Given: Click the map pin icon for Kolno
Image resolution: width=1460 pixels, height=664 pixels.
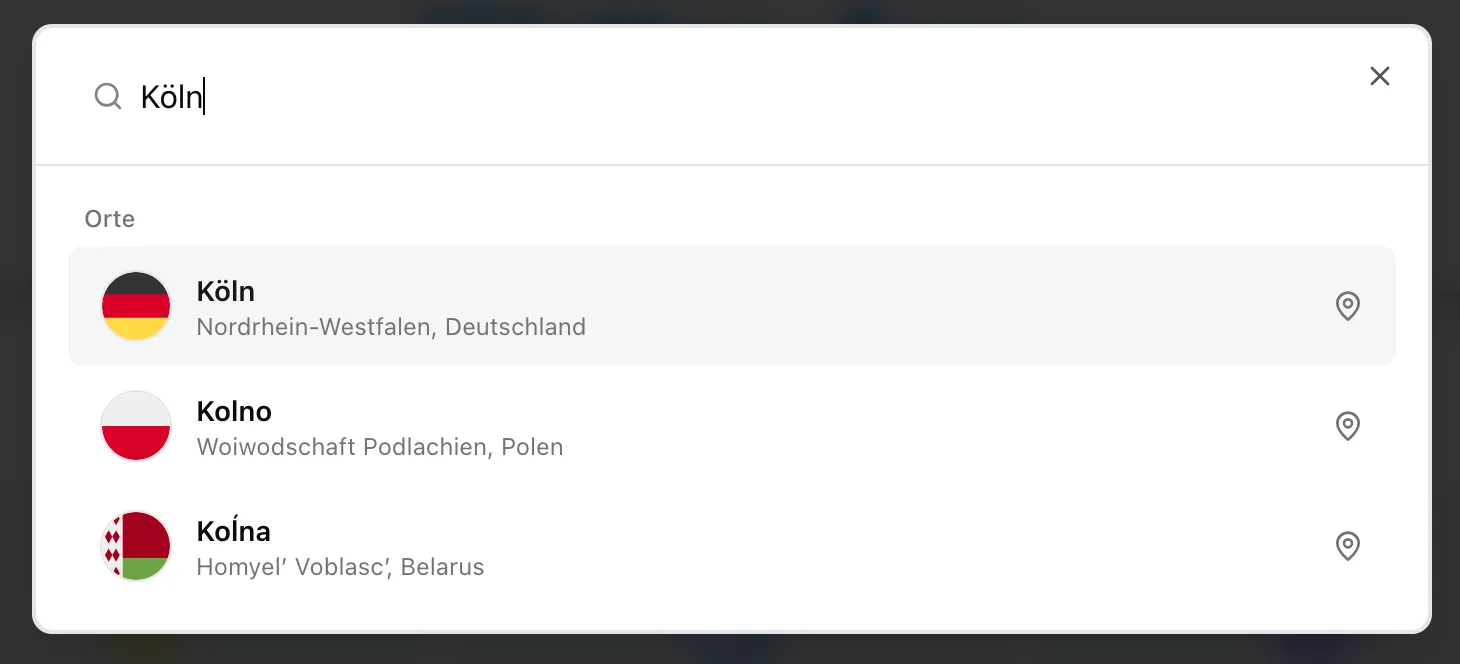Looking at the screenshot, I should [x=1348, y=426].
